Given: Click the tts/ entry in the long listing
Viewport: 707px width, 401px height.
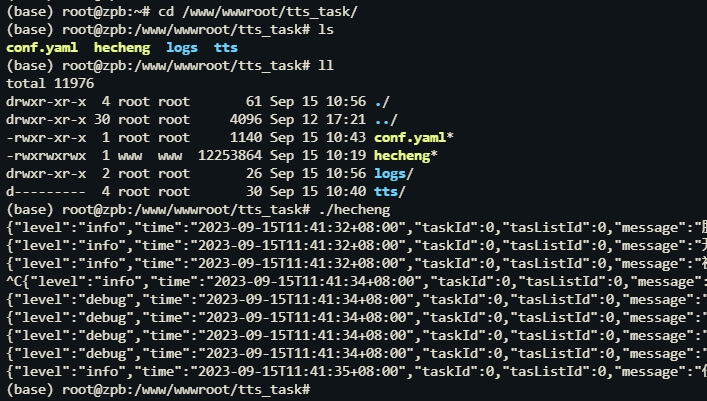Looking at the screenshot, I should tap(390, 192).
